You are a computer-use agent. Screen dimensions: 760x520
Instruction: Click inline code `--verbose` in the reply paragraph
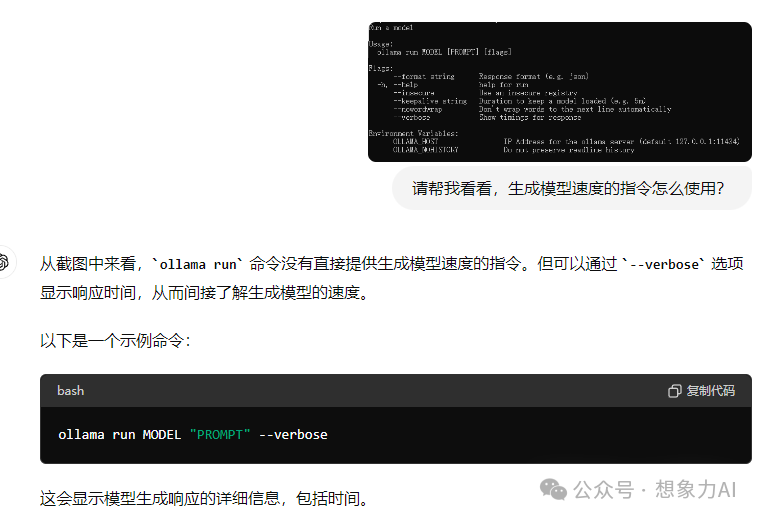coord(664,265)
